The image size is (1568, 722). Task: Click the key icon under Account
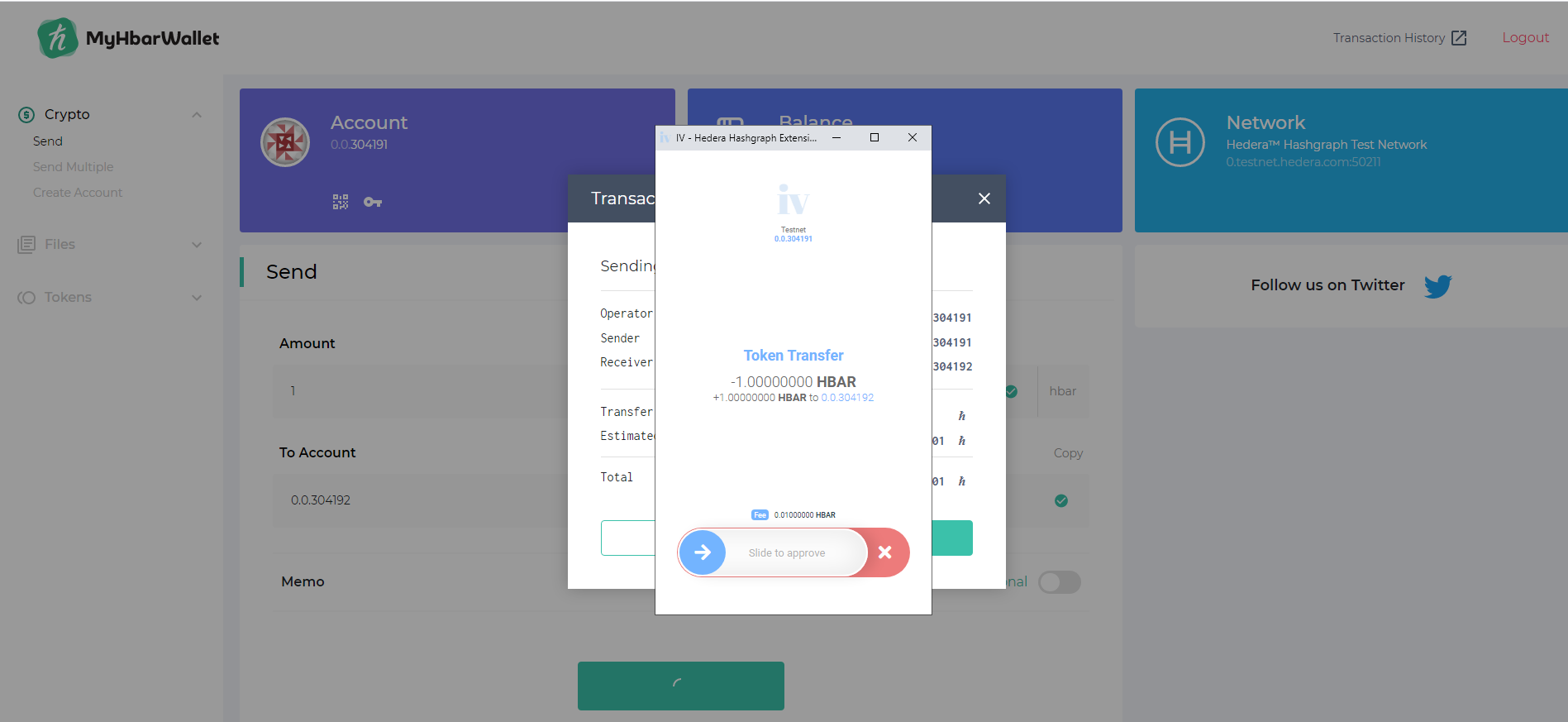(373, 202)
